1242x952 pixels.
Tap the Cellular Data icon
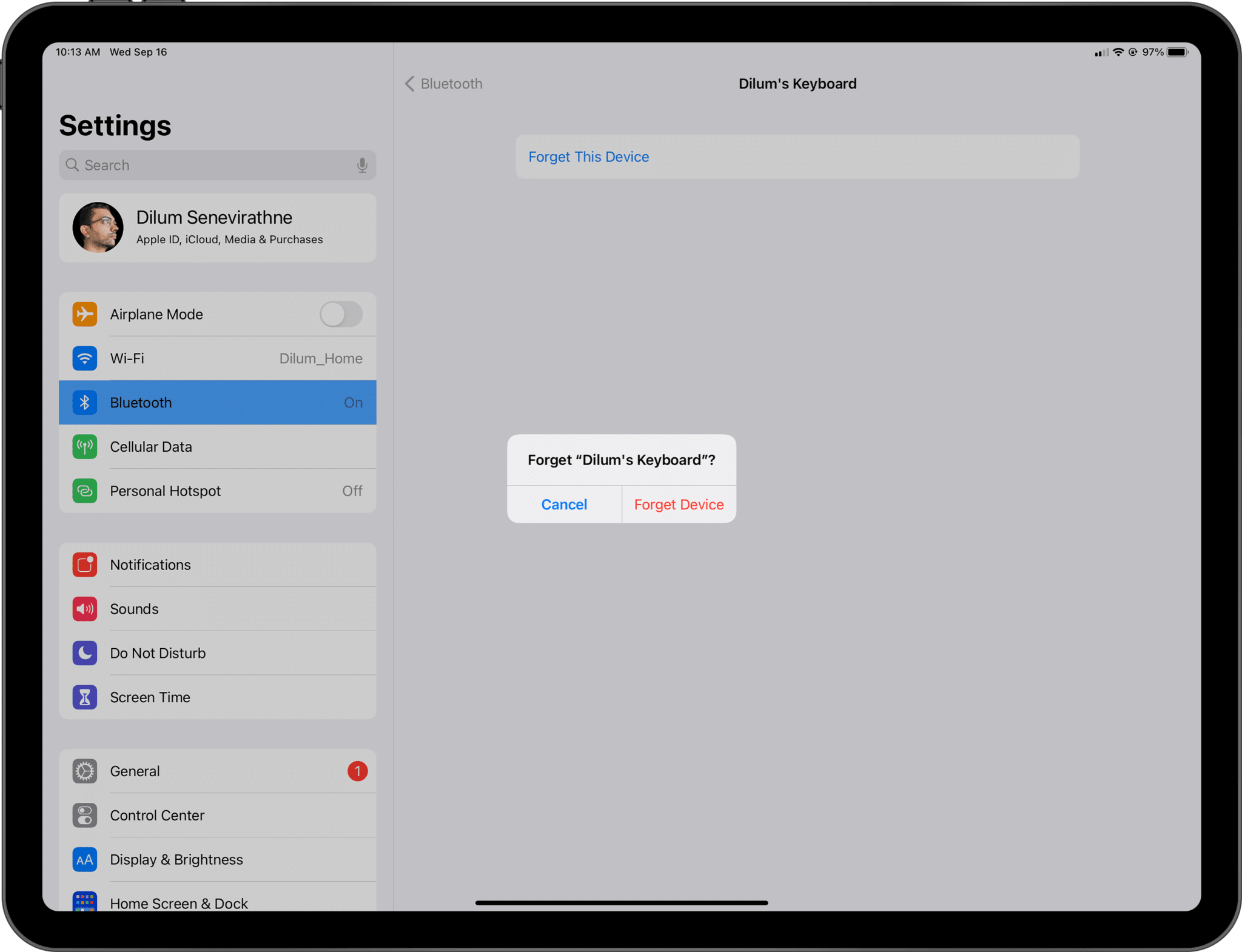coord(84,445)
